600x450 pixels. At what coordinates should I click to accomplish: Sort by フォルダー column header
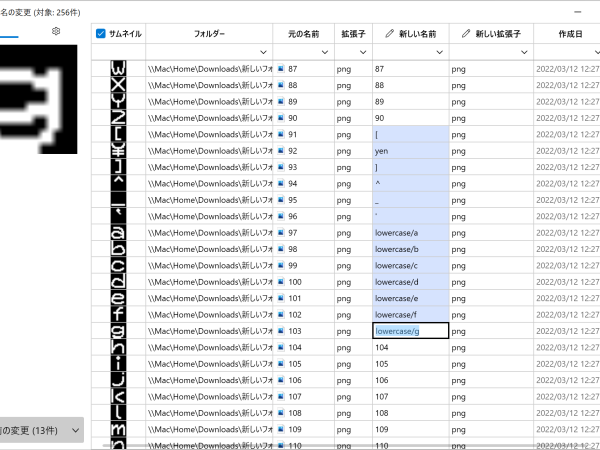[209, 34]
